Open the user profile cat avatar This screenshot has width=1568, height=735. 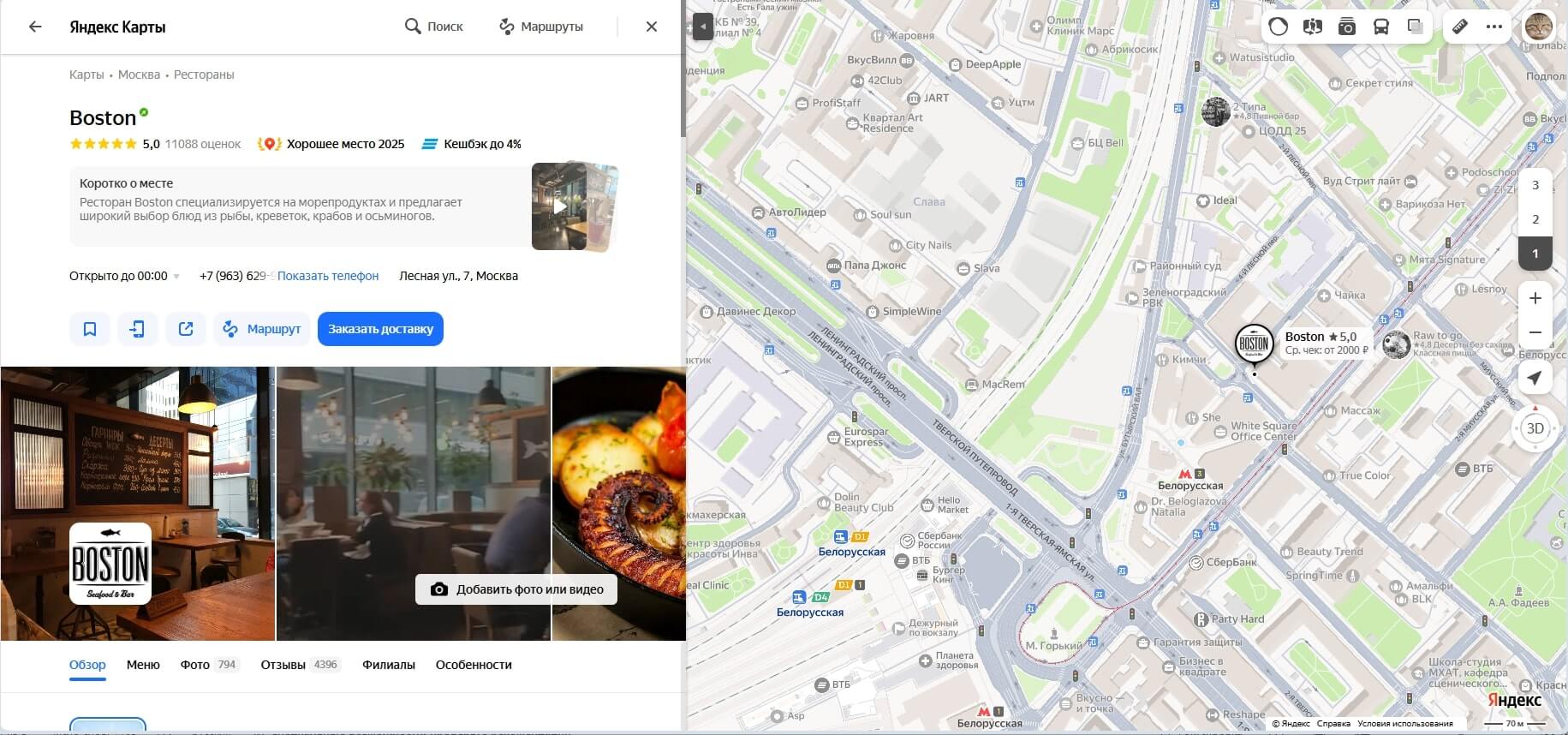point(1539,27)
